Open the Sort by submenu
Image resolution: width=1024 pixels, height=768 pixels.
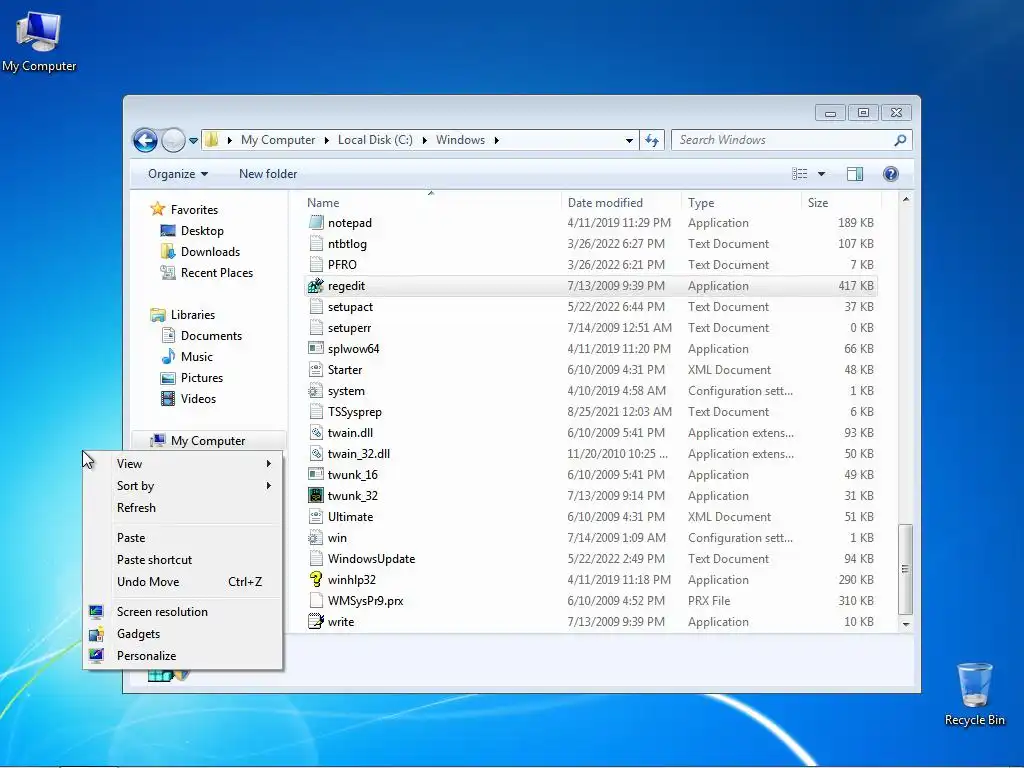pos(184,486)
